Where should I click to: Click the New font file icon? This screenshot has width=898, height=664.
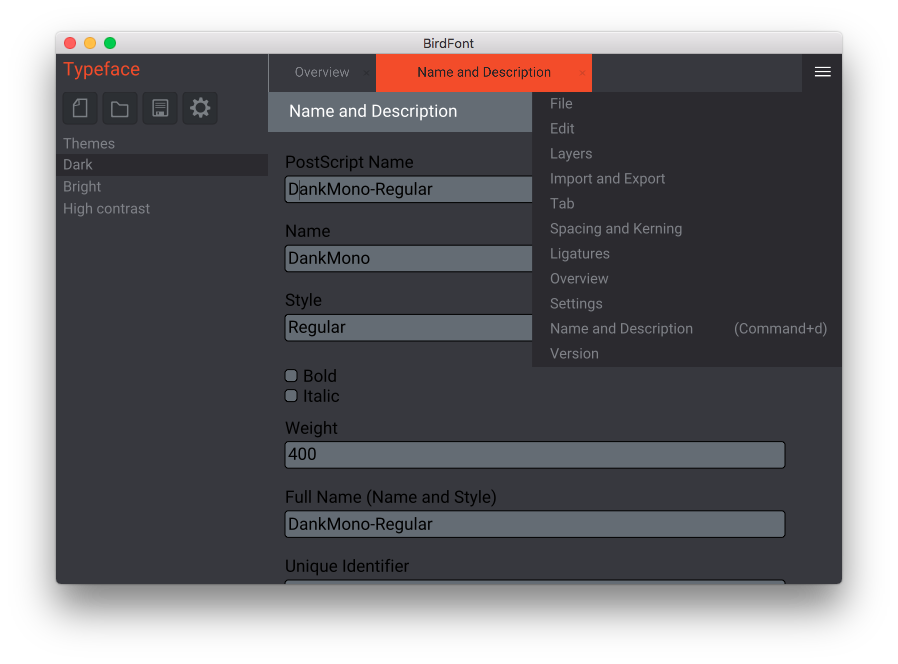[80, 108]
